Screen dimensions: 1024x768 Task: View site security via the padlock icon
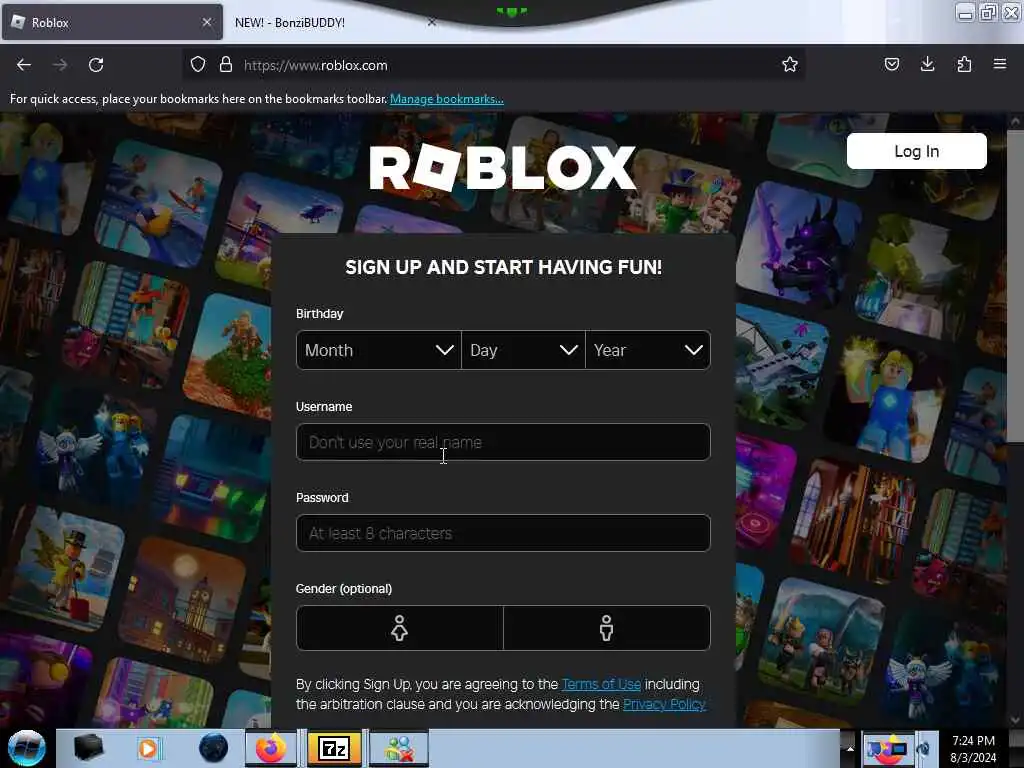[x=226, y=65]
